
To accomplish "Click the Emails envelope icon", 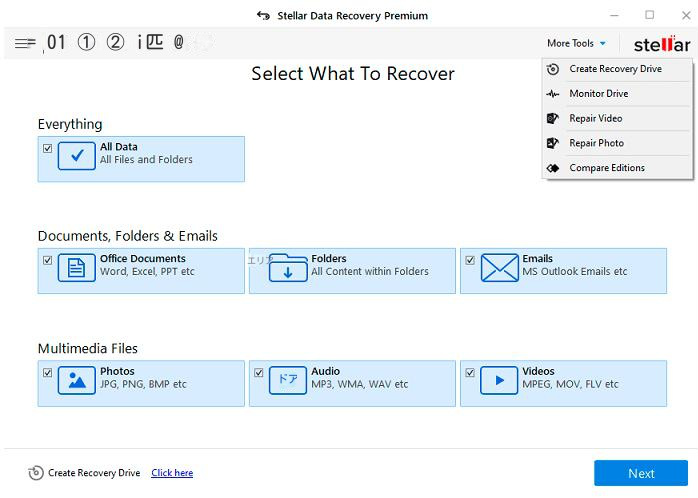I will coord(499,267).
